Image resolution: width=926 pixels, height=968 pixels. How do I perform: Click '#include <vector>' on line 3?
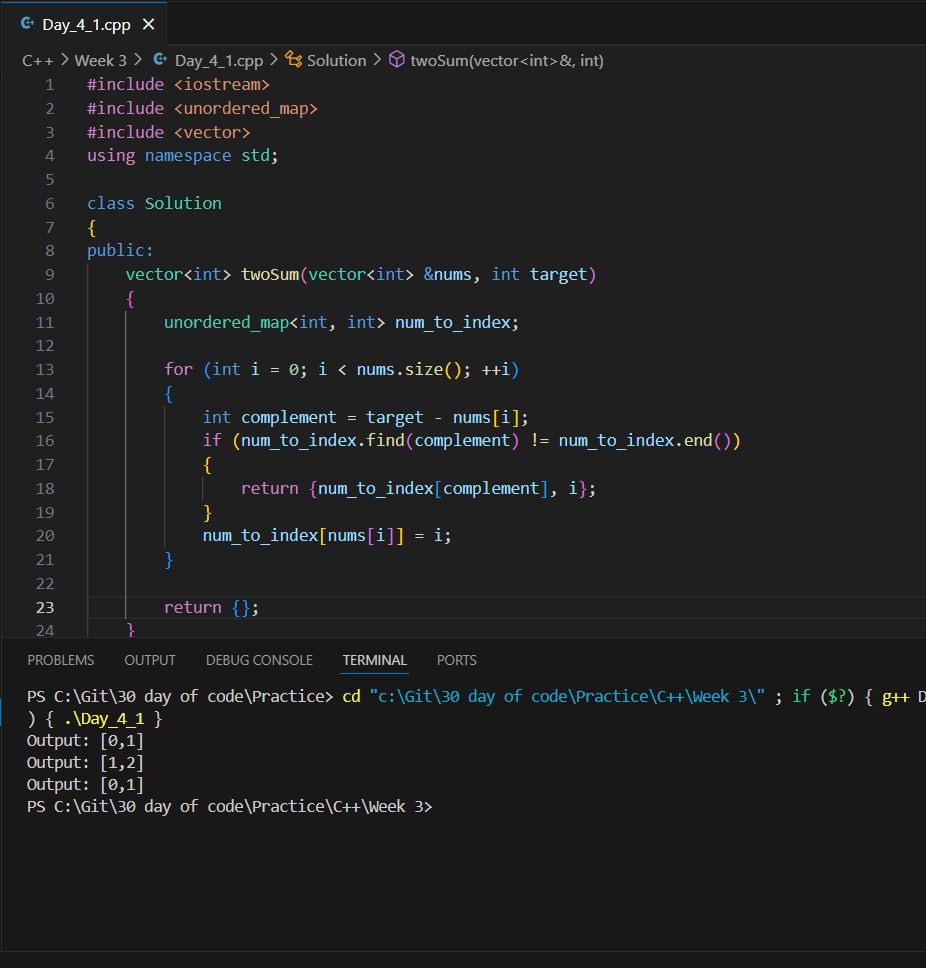coord(169,132)
